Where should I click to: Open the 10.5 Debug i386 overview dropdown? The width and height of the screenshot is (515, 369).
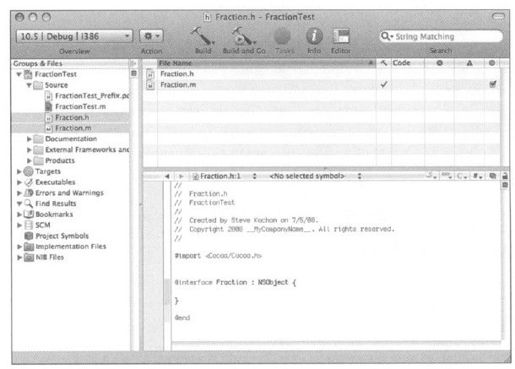click(x=74, y=36)
